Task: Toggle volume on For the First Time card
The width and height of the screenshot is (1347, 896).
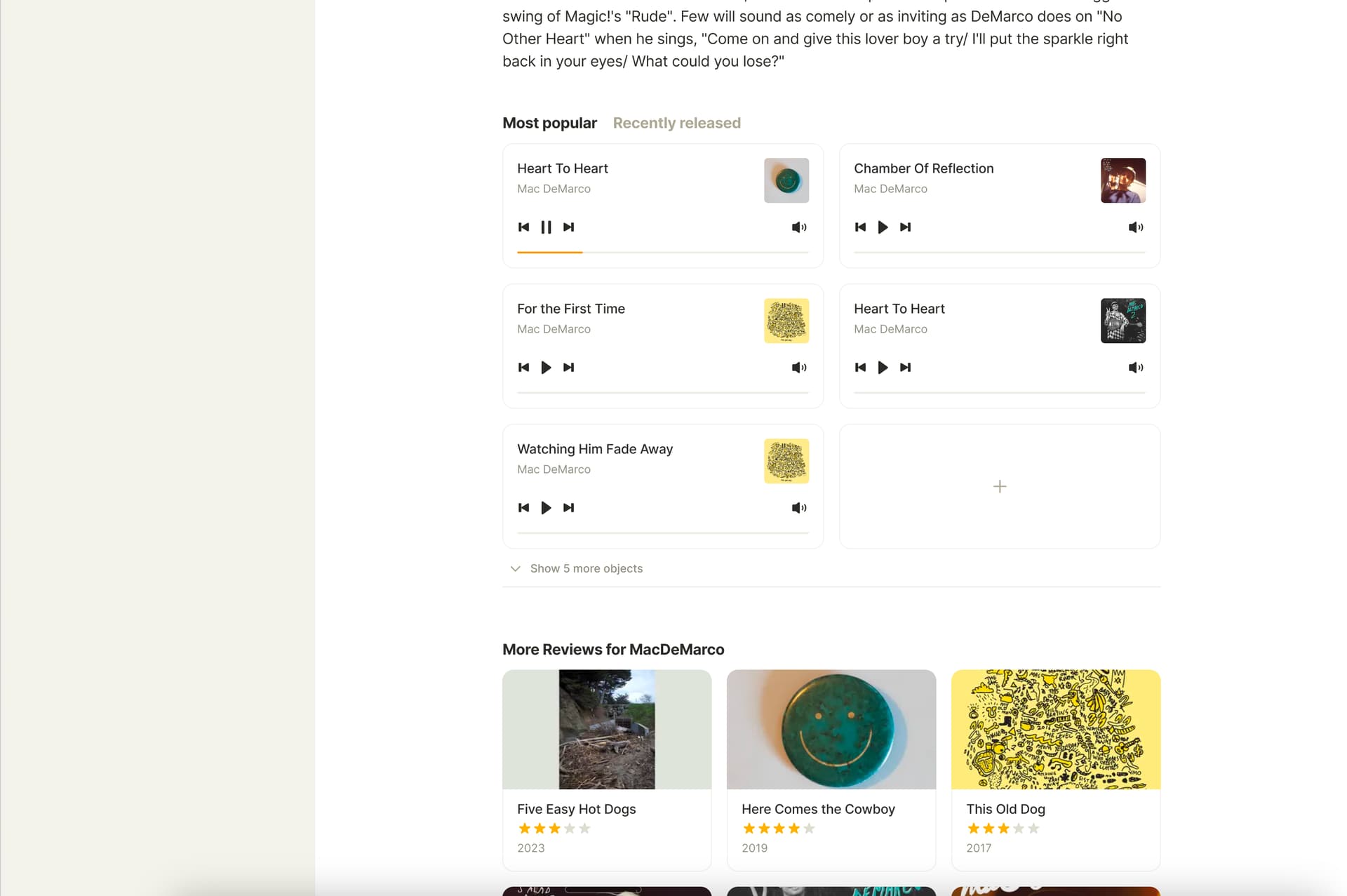Action: pyautogui.click(x=798, y=368)
